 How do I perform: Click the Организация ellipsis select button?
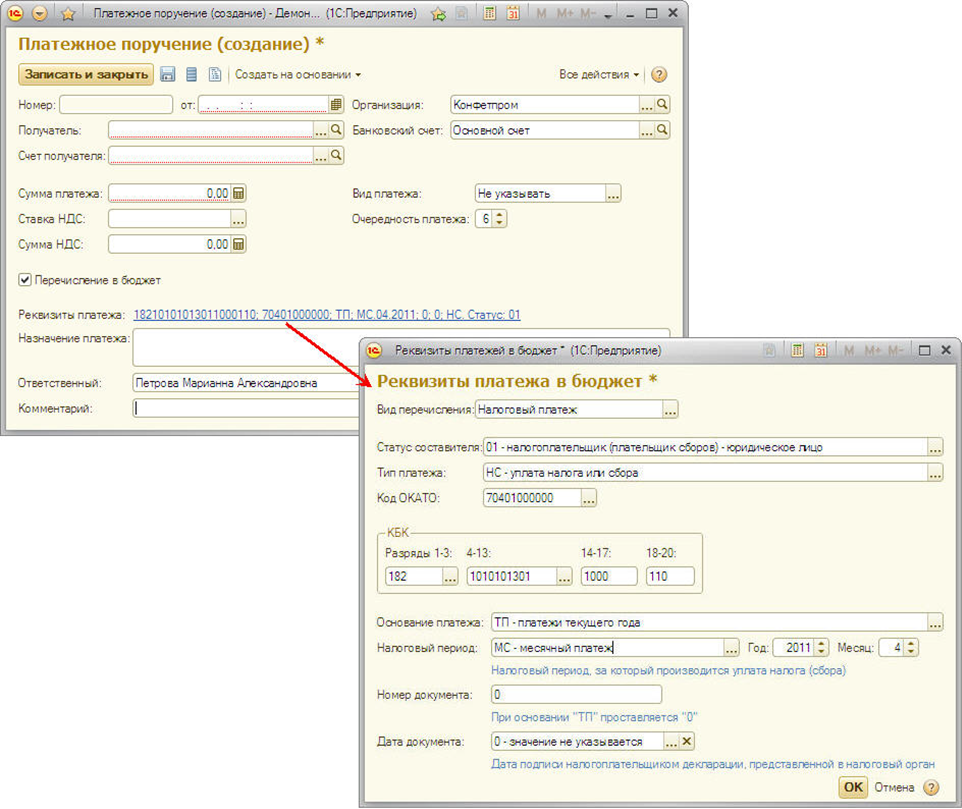tap(647, 105)
